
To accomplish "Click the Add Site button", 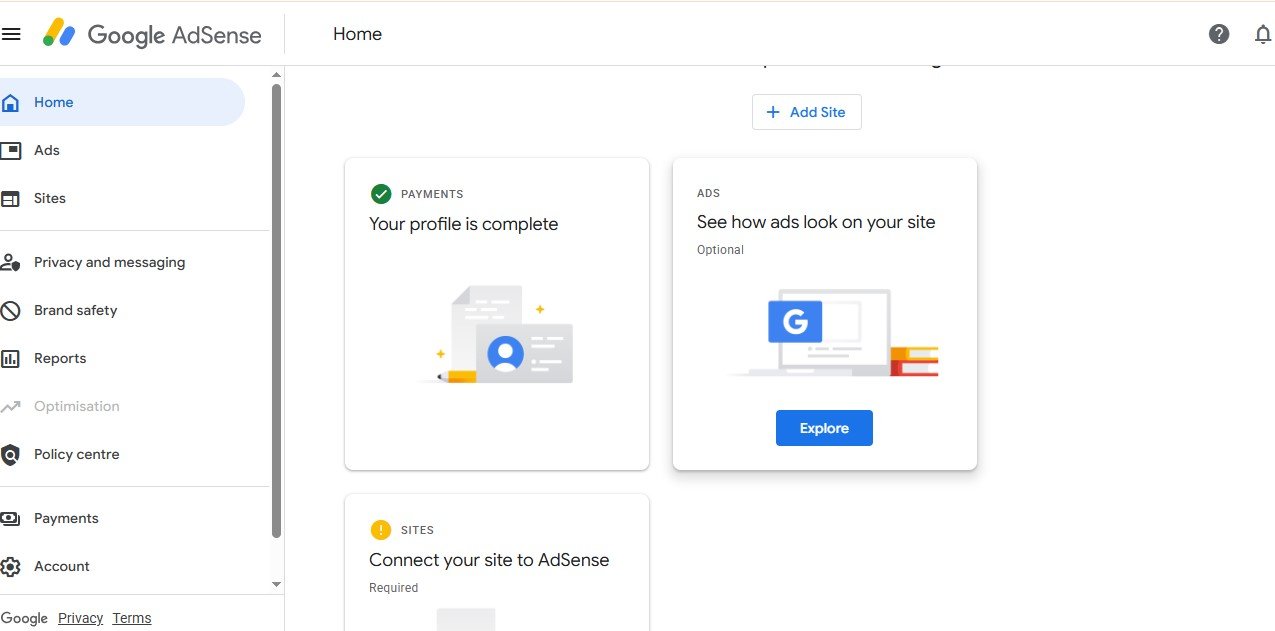I will 806,112.
